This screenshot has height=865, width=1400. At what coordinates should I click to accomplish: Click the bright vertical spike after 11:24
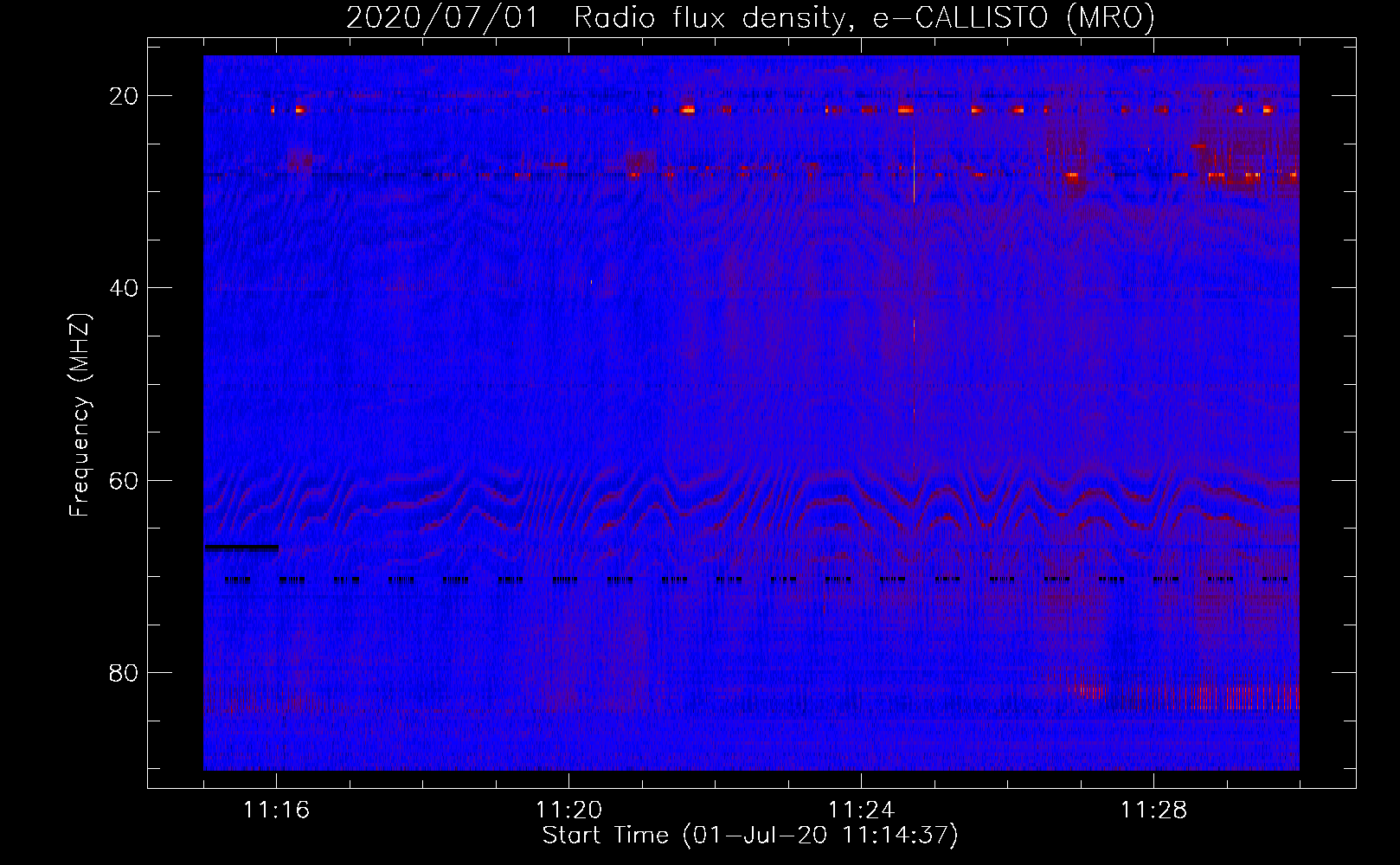(x=914, y=164)
